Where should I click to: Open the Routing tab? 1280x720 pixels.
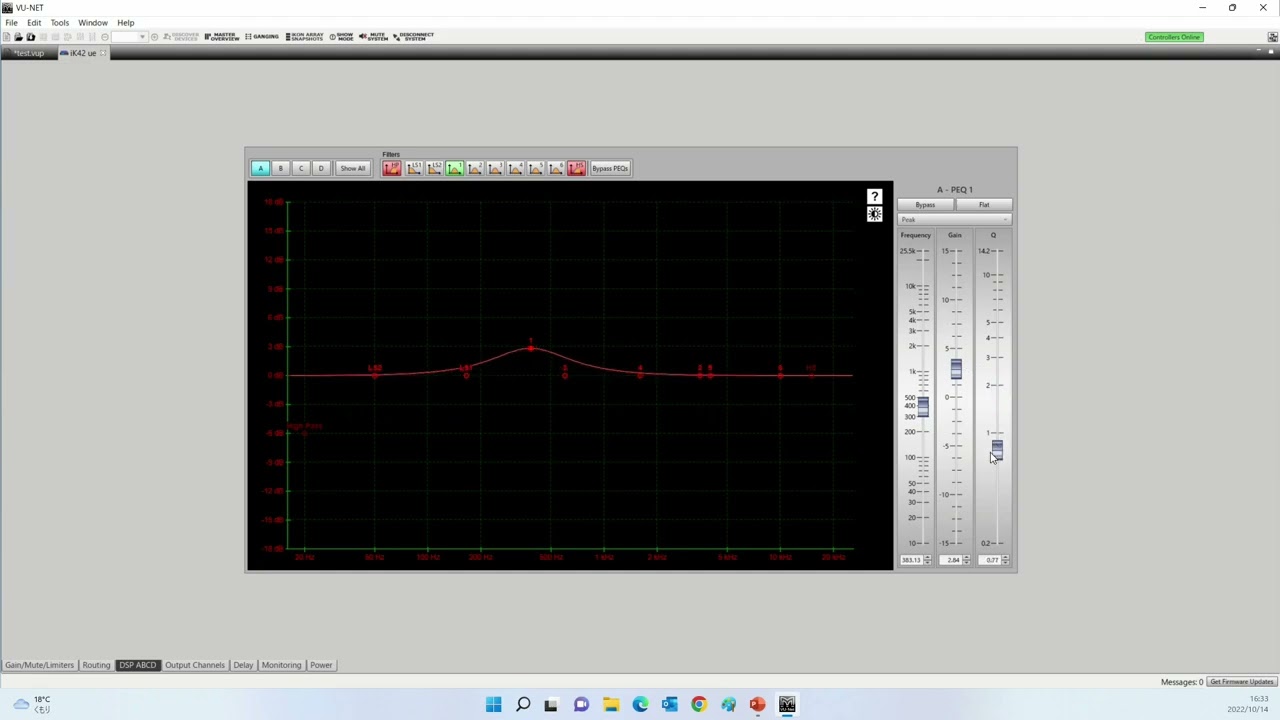96,665
